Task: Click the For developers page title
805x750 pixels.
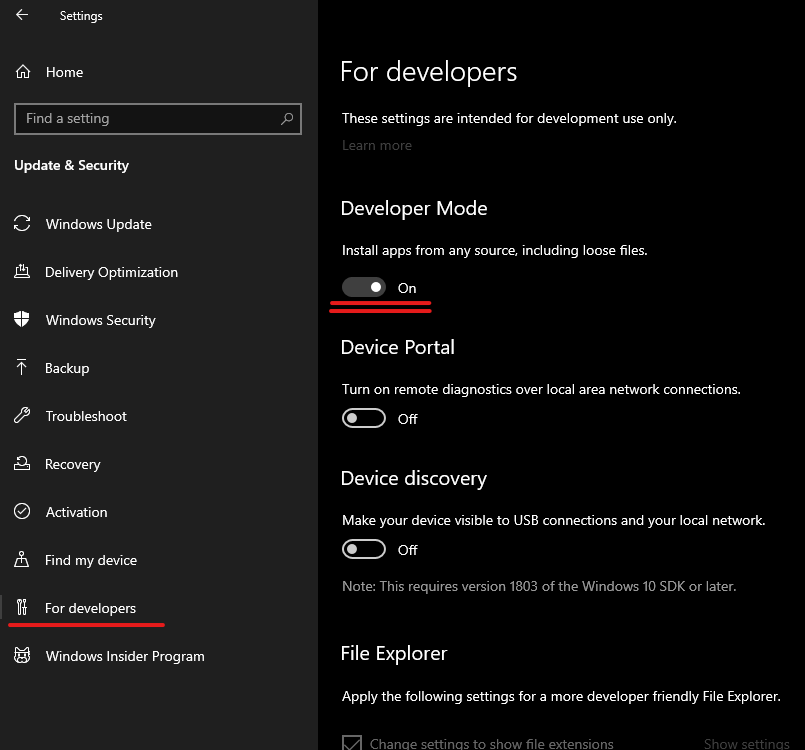Action: click(x=429, y=71)
